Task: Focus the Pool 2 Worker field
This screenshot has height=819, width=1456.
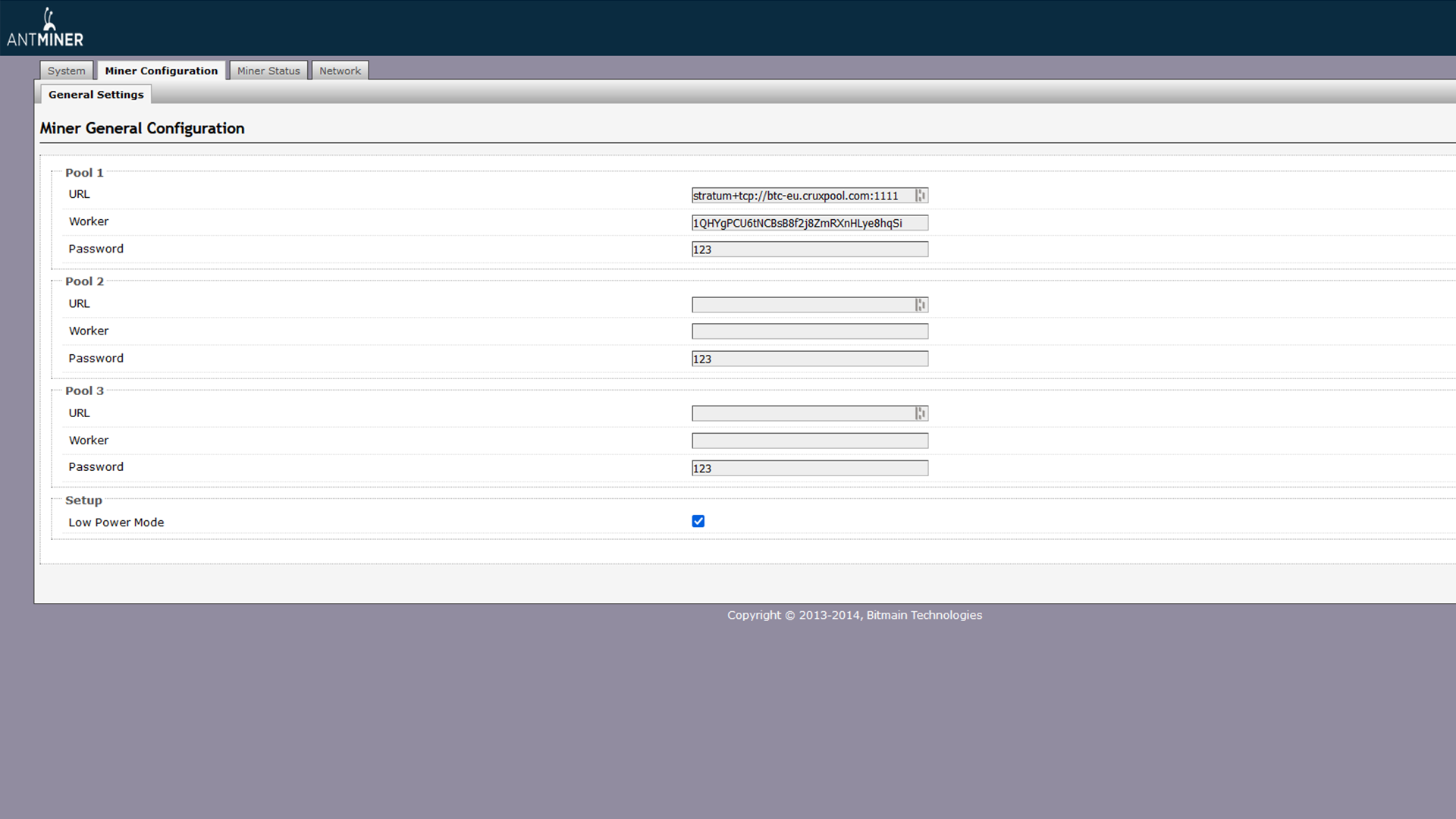Action: [x=809, y=331]
